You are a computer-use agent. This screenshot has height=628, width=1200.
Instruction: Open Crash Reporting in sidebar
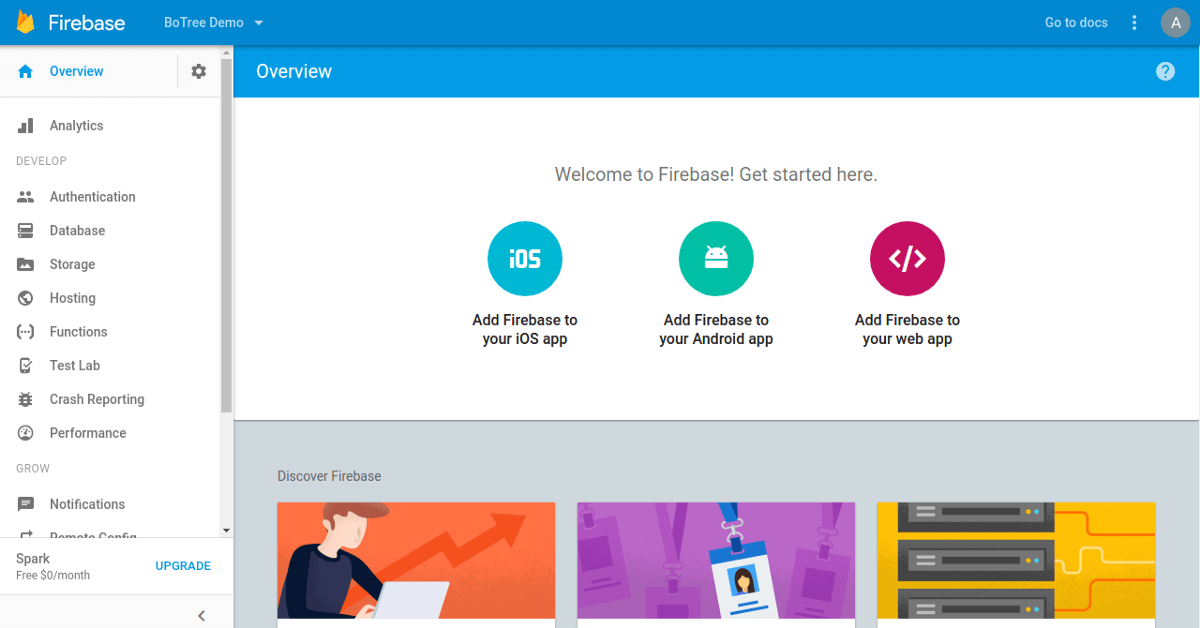tap(97, 399)
